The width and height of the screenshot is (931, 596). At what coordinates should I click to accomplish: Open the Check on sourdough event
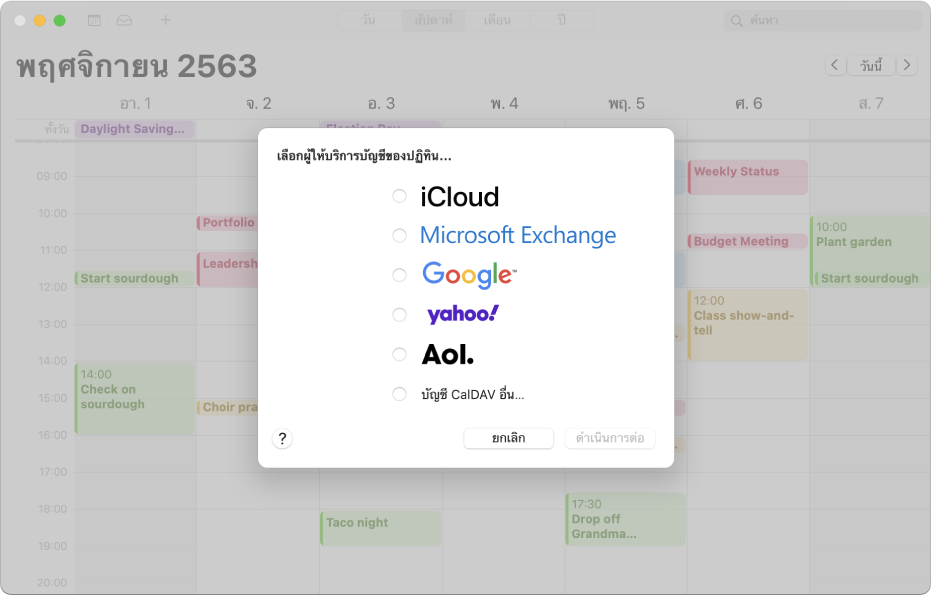135,398
